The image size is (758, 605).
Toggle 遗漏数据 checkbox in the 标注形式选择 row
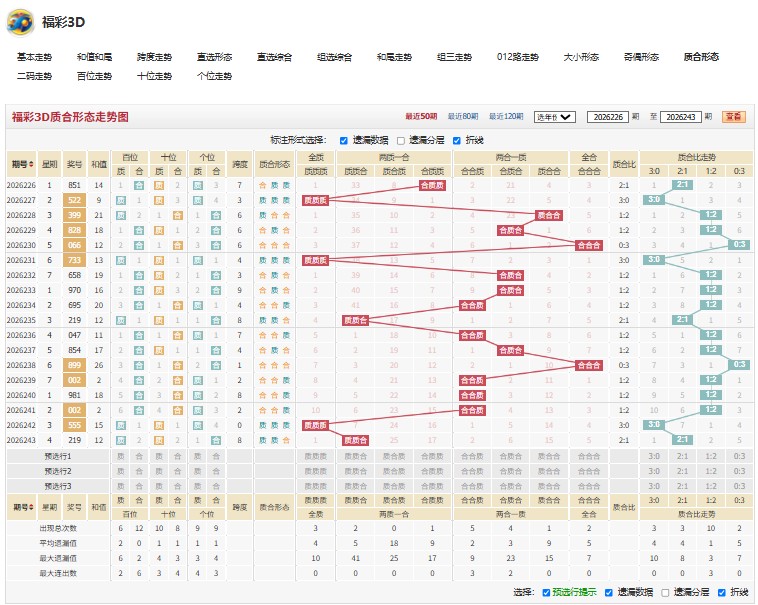click(x=344, y=141)
